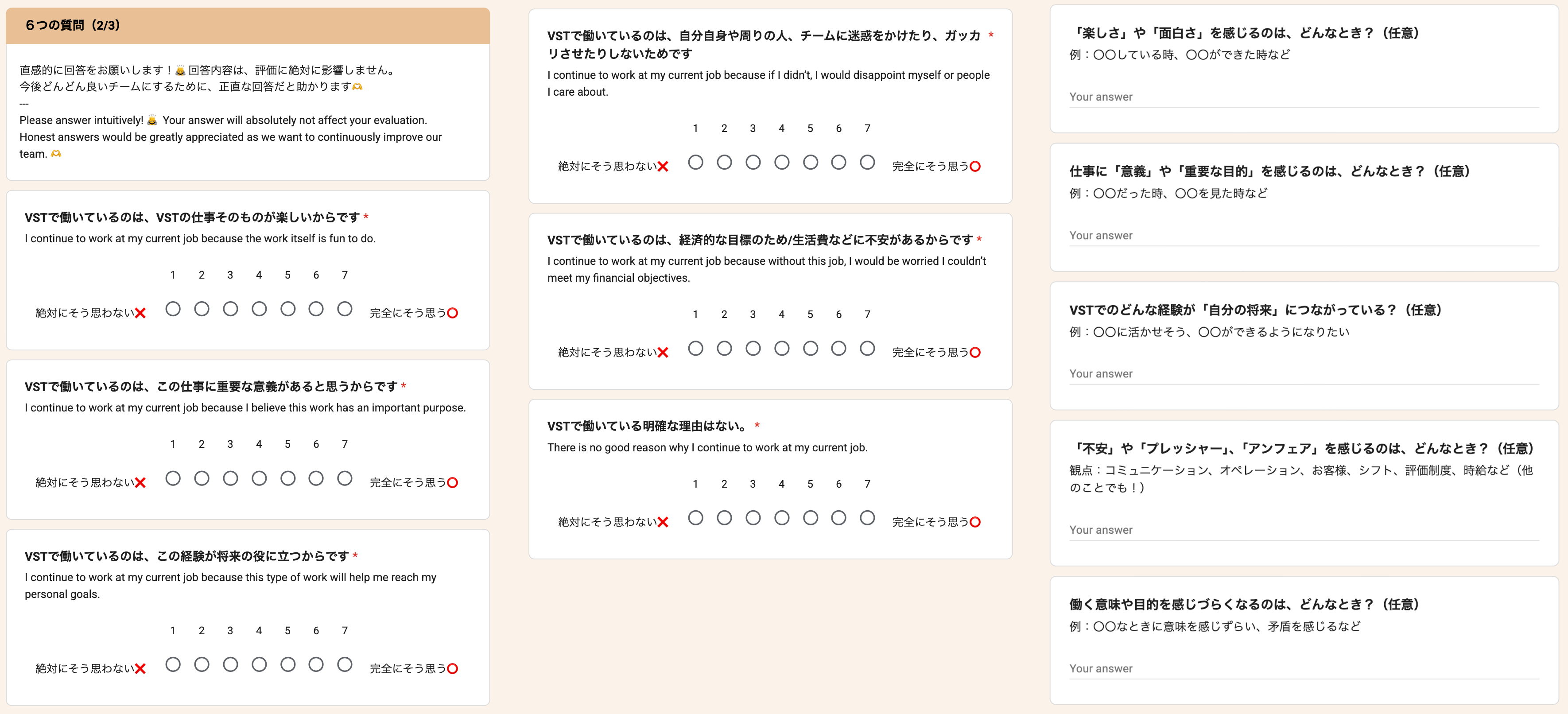1568x714 pixels.
Task: Select rating 6 for 'financial objectives' question
Action: point(839,348)
